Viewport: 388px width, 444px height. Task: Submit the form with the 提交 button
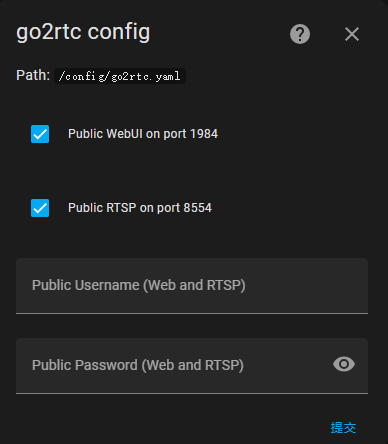coord(343,427)
